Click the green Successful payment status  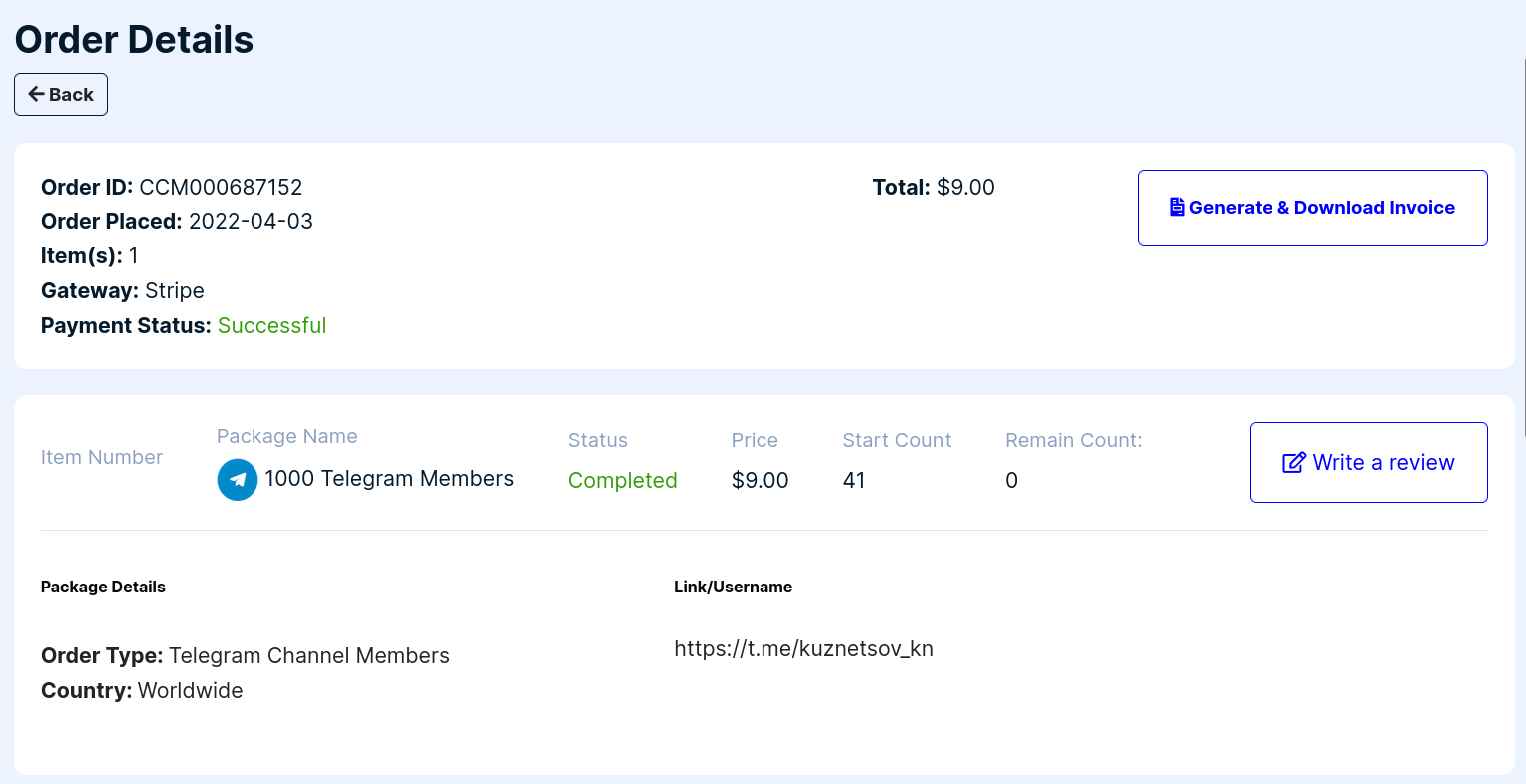[271, 325]
